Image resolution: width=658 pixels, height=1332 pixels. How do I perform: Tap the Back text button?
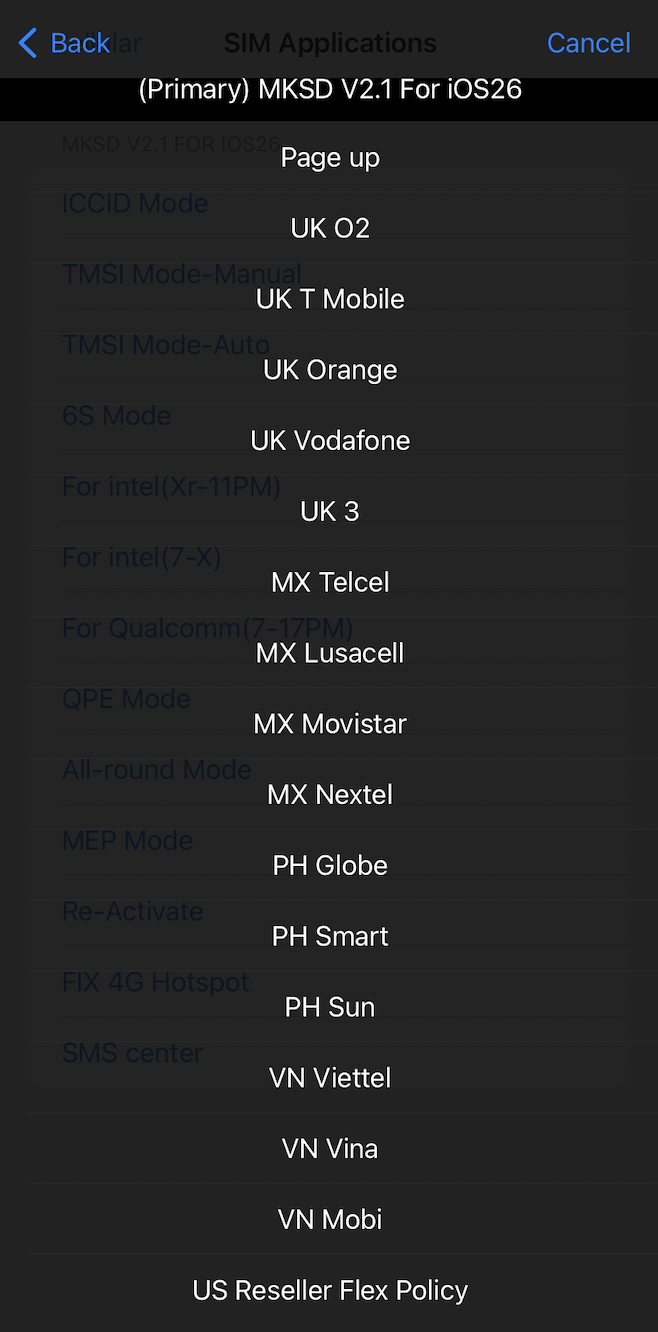[x=80, y=43]
